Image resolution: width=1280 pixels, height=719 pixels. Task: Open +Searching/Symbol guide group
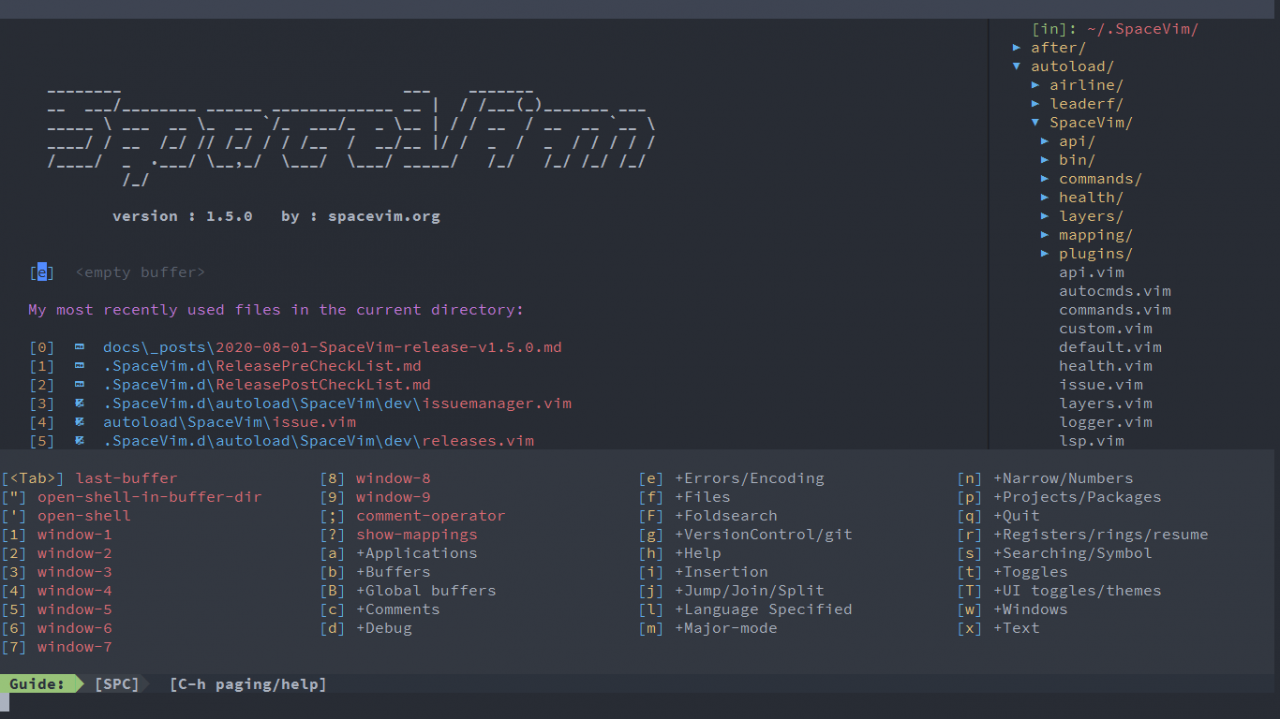(1073, 553)
